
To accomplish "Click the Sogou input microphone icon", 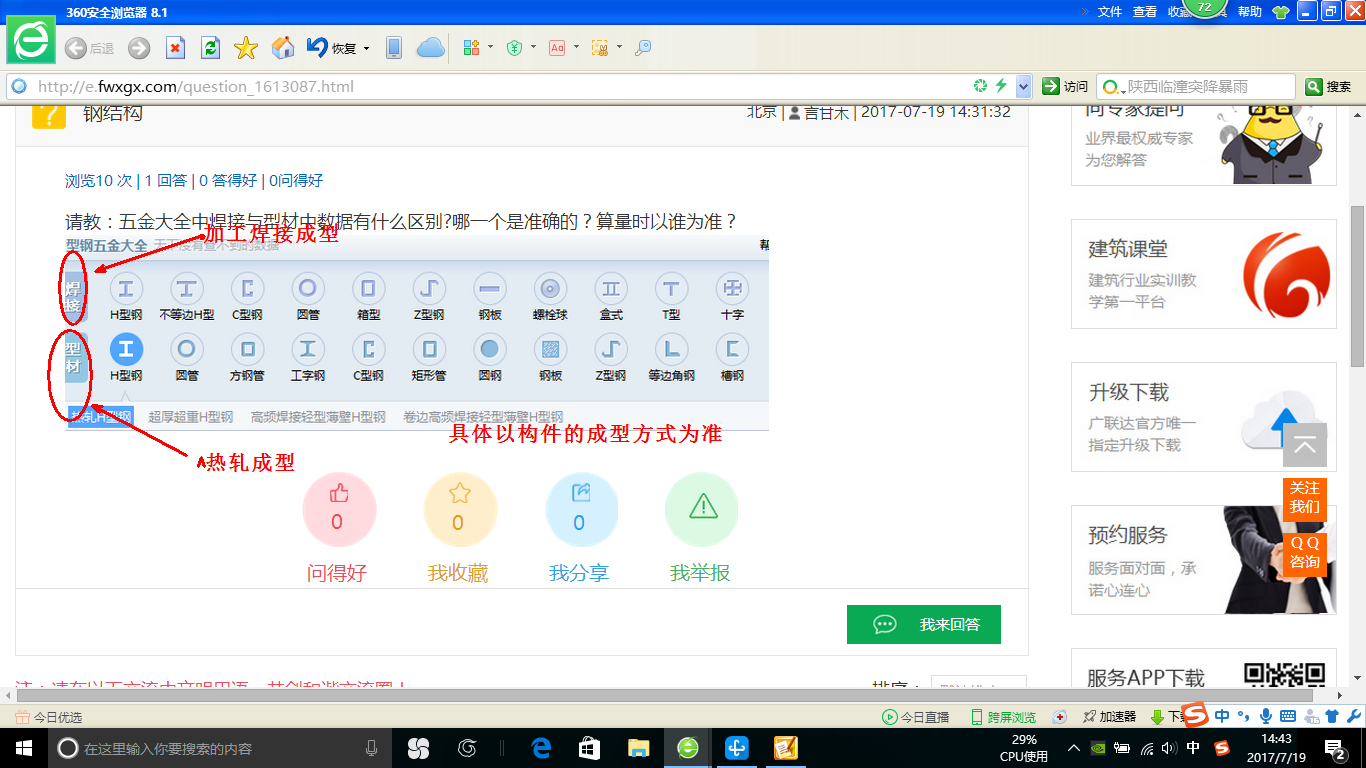I will coord(1266,716).
